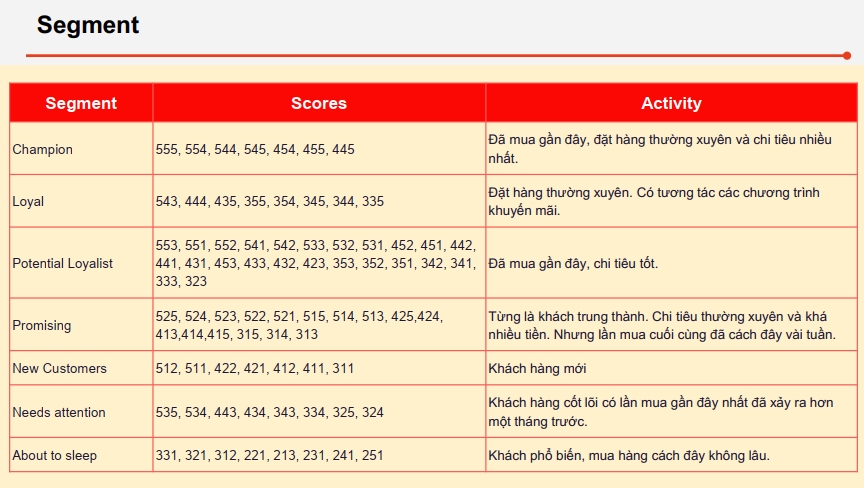The width and height of the screenshot is (864, 488).
Task: Select the scores cell beginning with 553, 551
Action: coord(316,263)
